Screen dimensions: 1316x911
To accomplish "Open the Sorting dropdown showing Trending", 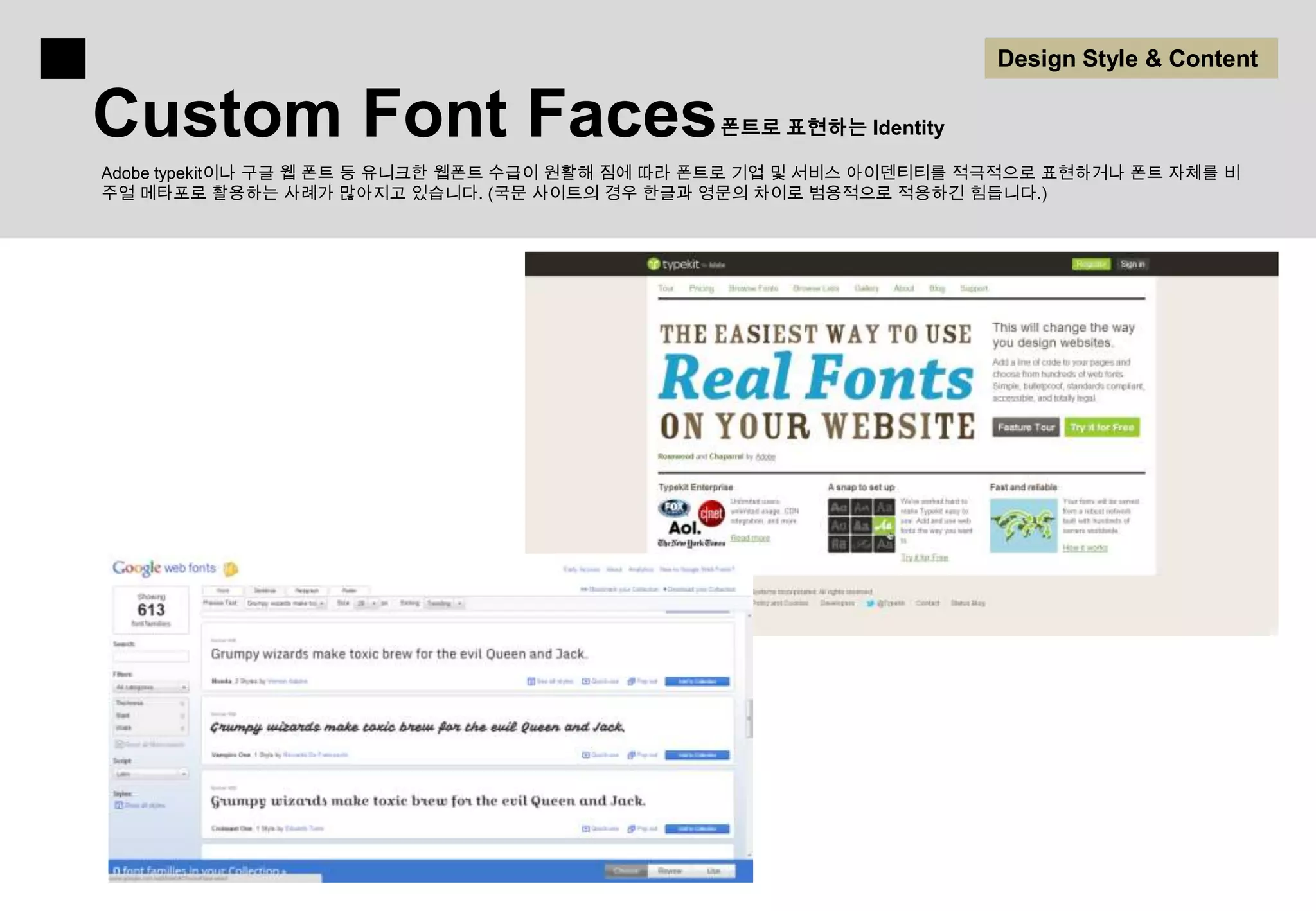I will coord(444,603).
